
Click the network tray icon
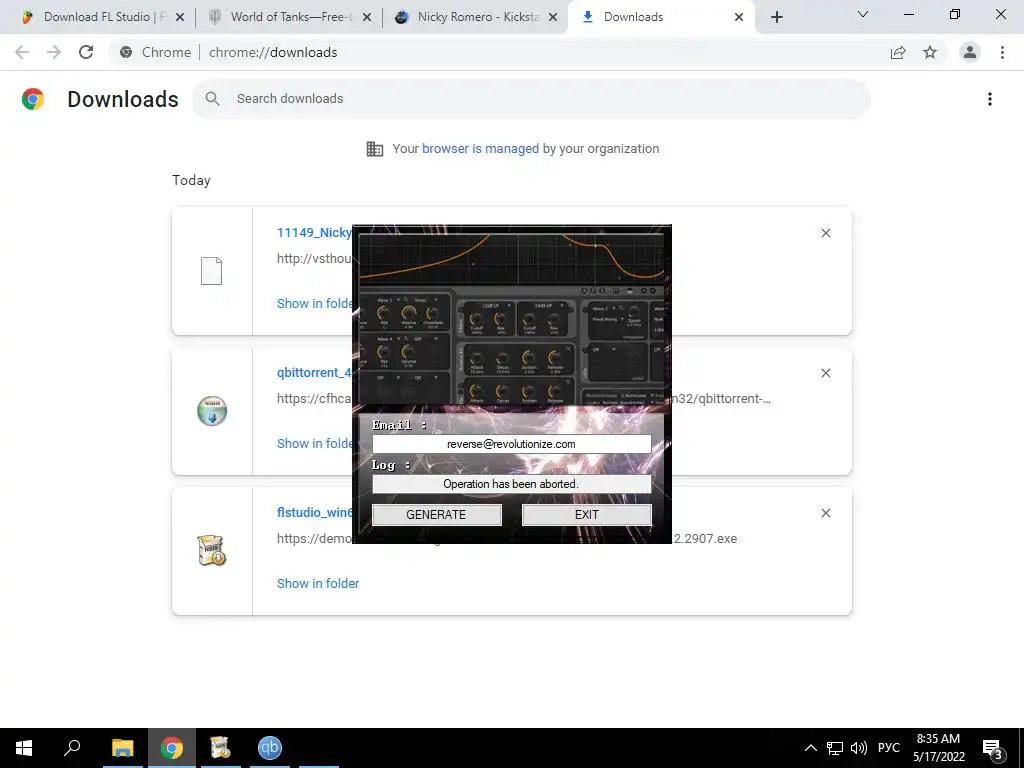(x=835, y=748)
